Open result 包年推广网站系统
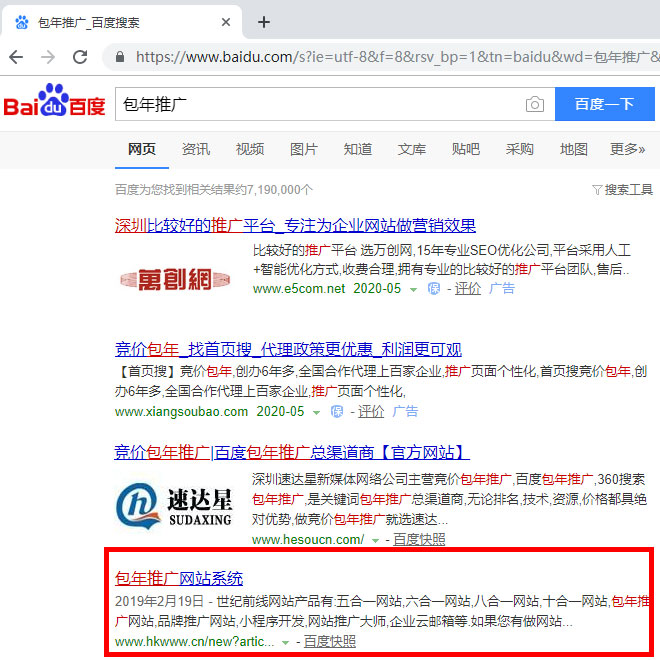 click(x=179, y=578)
